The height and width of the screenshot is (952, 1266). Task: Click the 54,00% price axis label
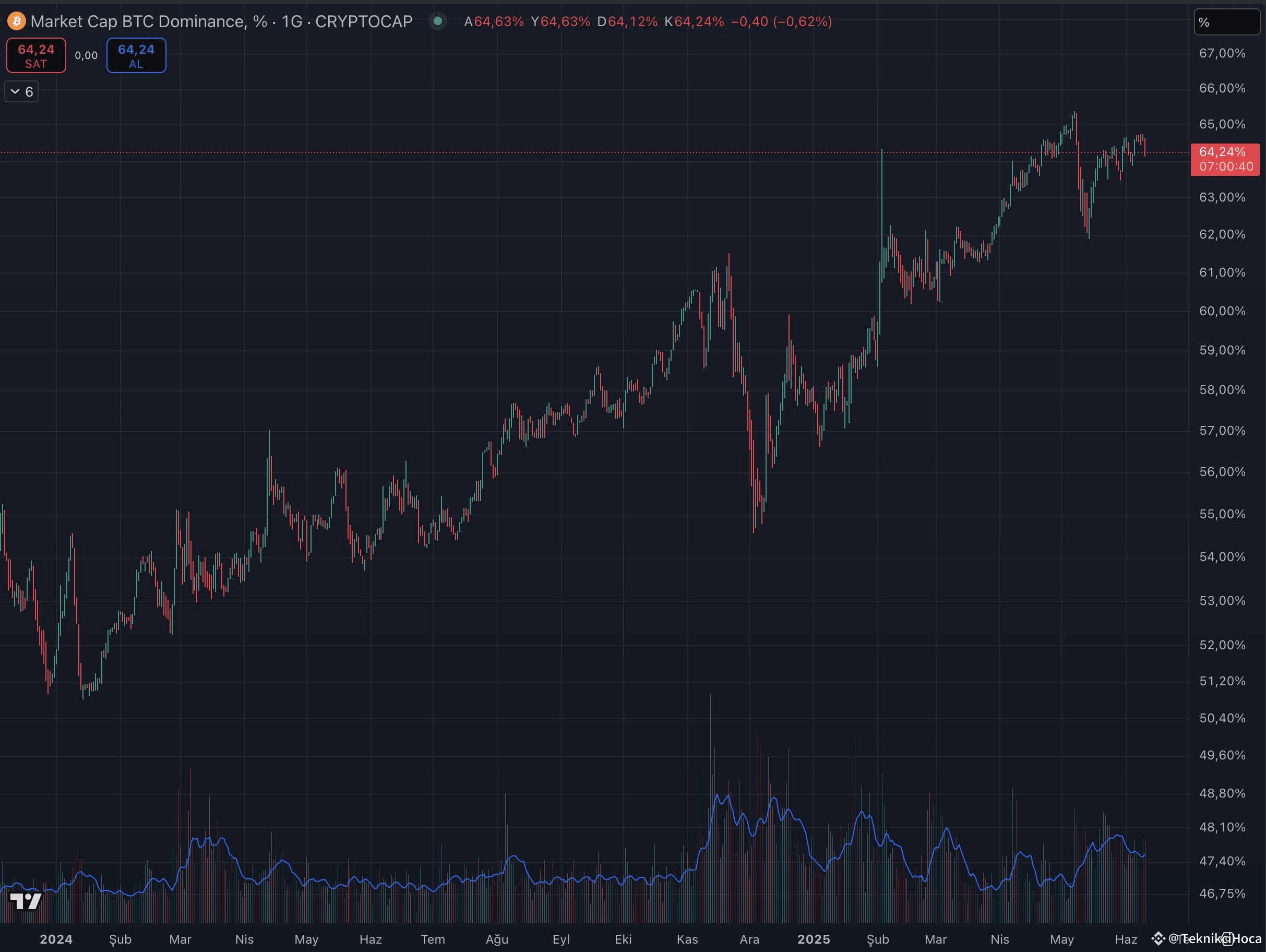tap(1223, 557)
